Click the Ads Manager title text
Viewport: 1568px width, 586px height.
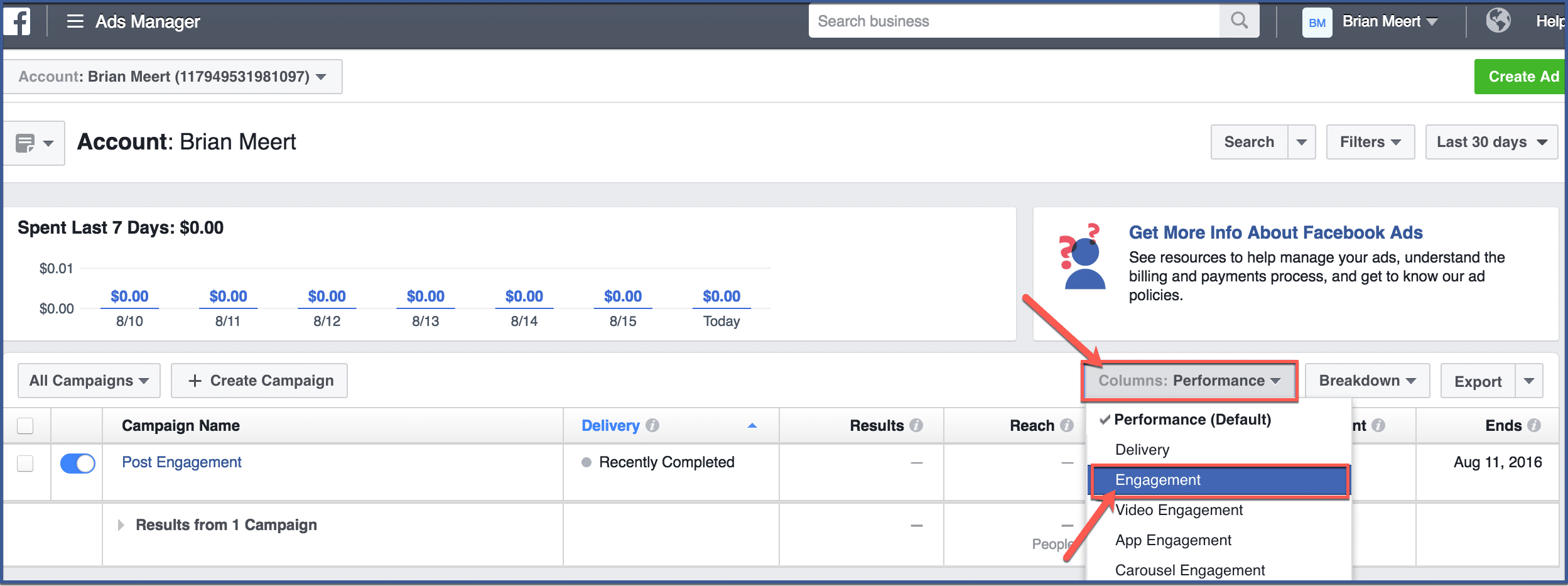pos(148,21)
